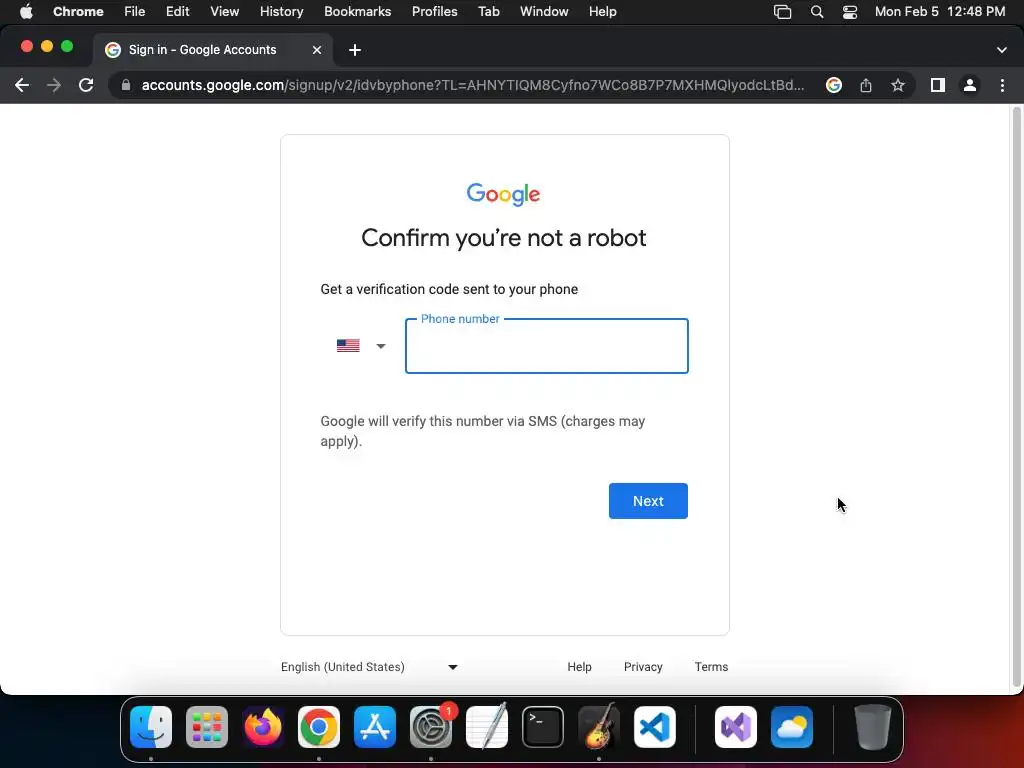Open the Tab menu
The height and width of the screenshot is (768, 1024).
pos(488,11)
